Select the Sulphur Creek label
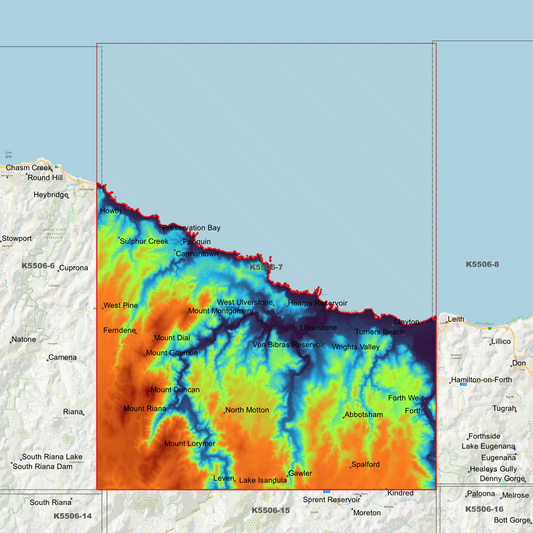Image resolution: width=533 pixels, height=533 pixels. click(144, 241)
